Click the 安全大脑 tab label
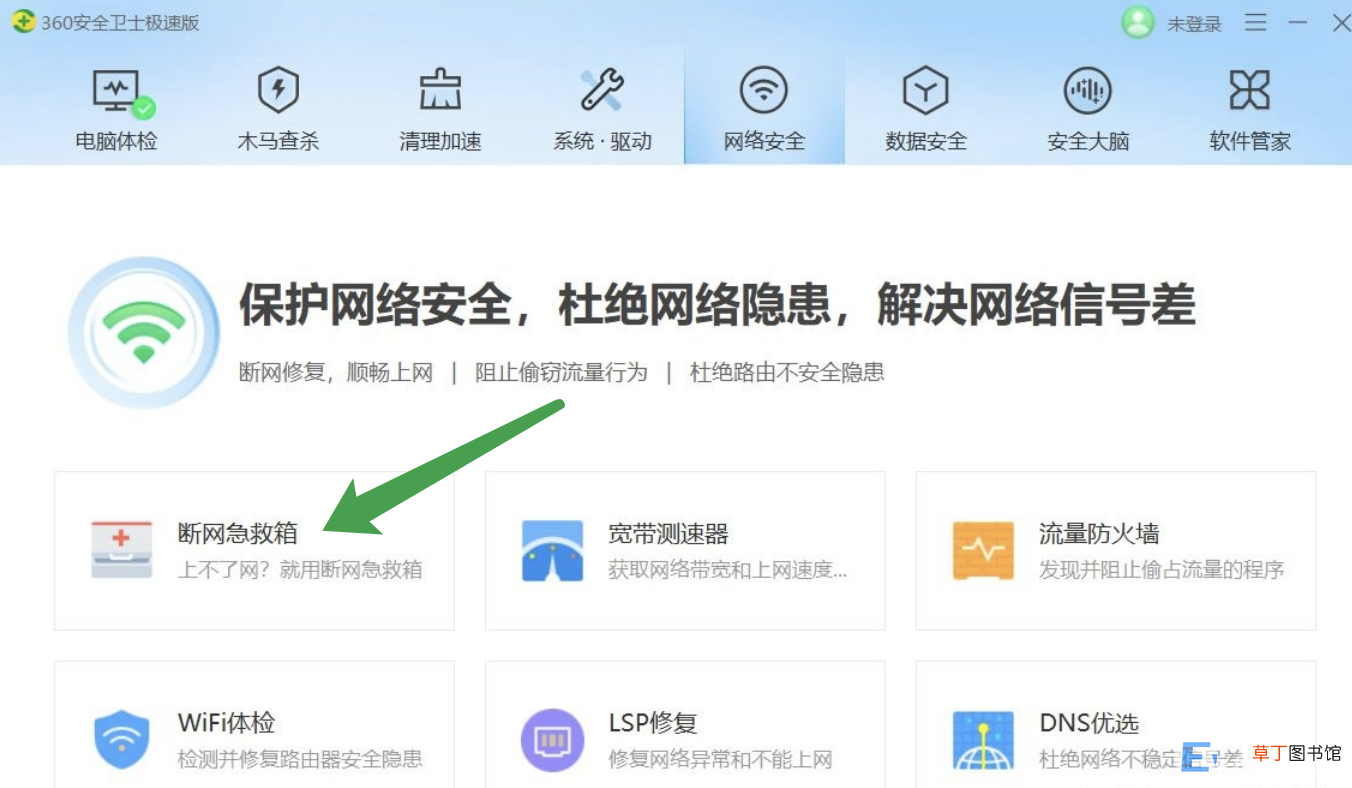The height and width of the screenshot is (788, 1352). coord(1088,141)
